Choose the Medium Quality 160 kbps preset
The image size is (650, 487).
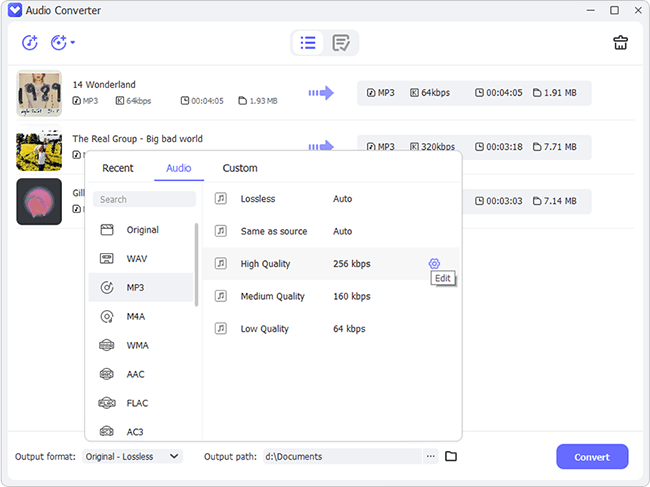click(x=331, y=296)
